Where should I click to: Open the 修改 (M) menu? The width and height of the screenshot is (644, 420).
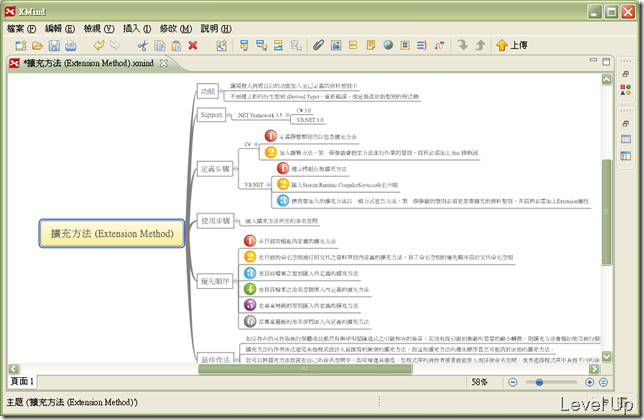(x=176, y=28)
